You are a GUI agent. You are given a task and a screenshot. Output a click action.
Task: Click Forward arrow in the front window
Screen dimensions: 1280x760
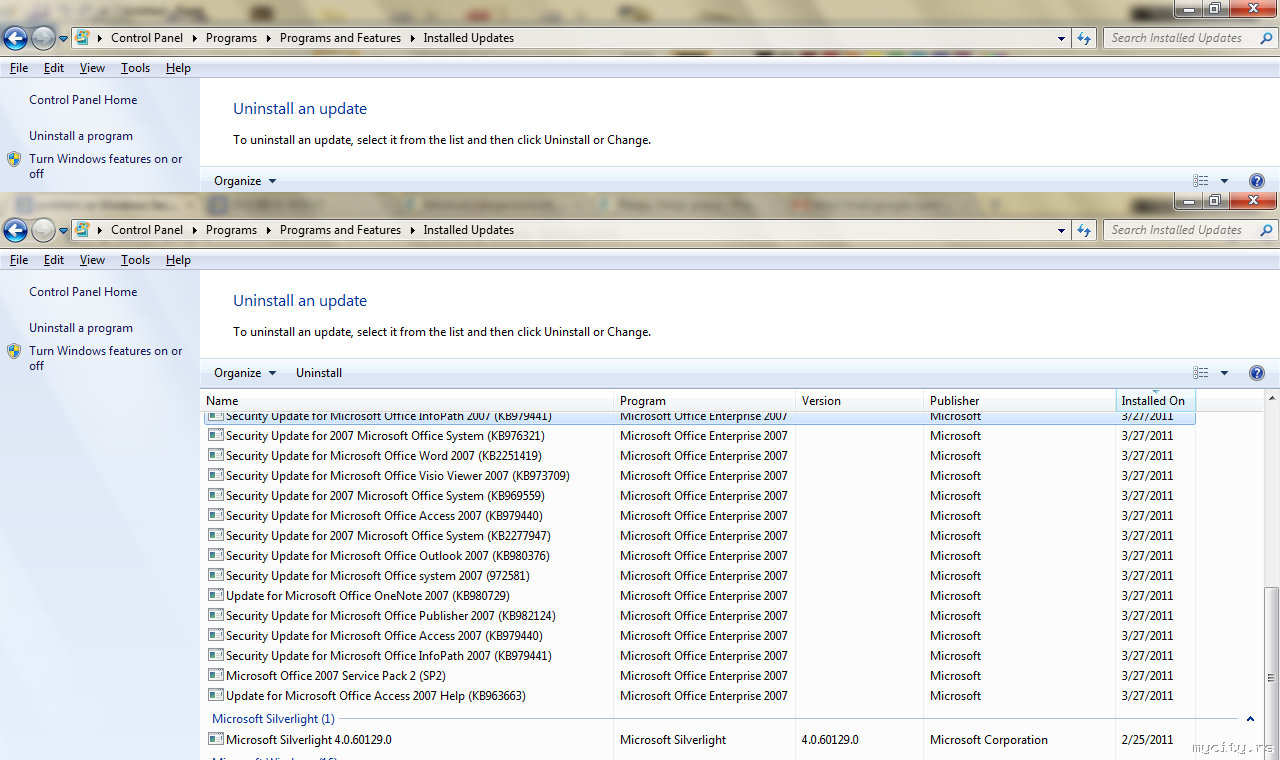[43, 231]
